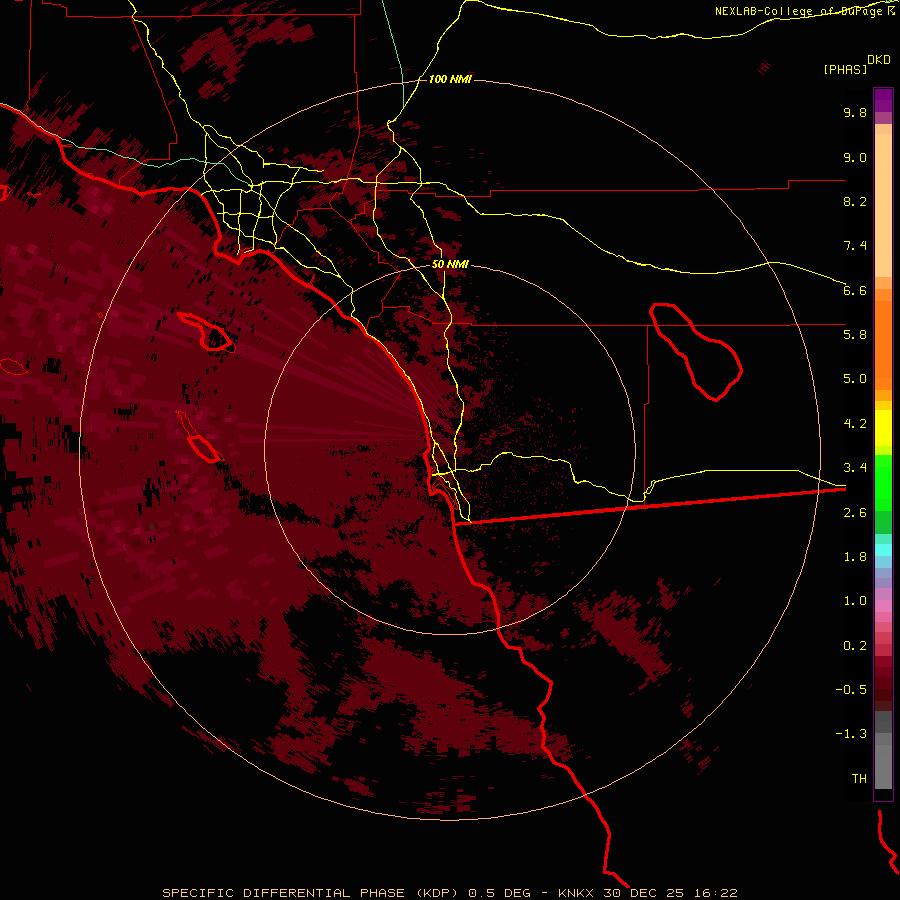Click the 2.6 value on the color scale
The width and height of the screenshot is (900, 900).
pyautogui.click(x=855, y=513)
